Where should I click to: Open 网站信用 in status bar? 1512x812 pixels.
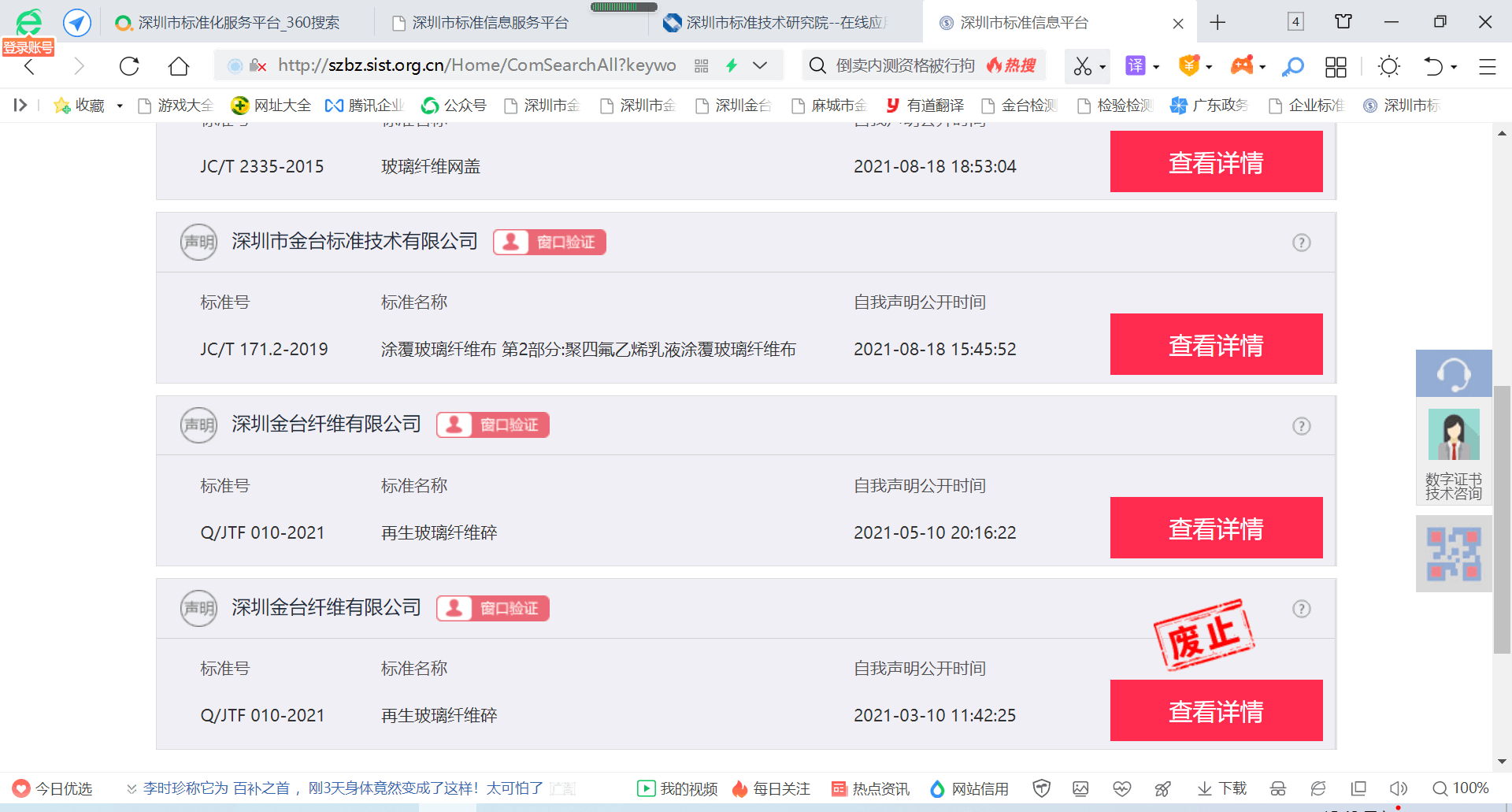click(x=969, y=788)
